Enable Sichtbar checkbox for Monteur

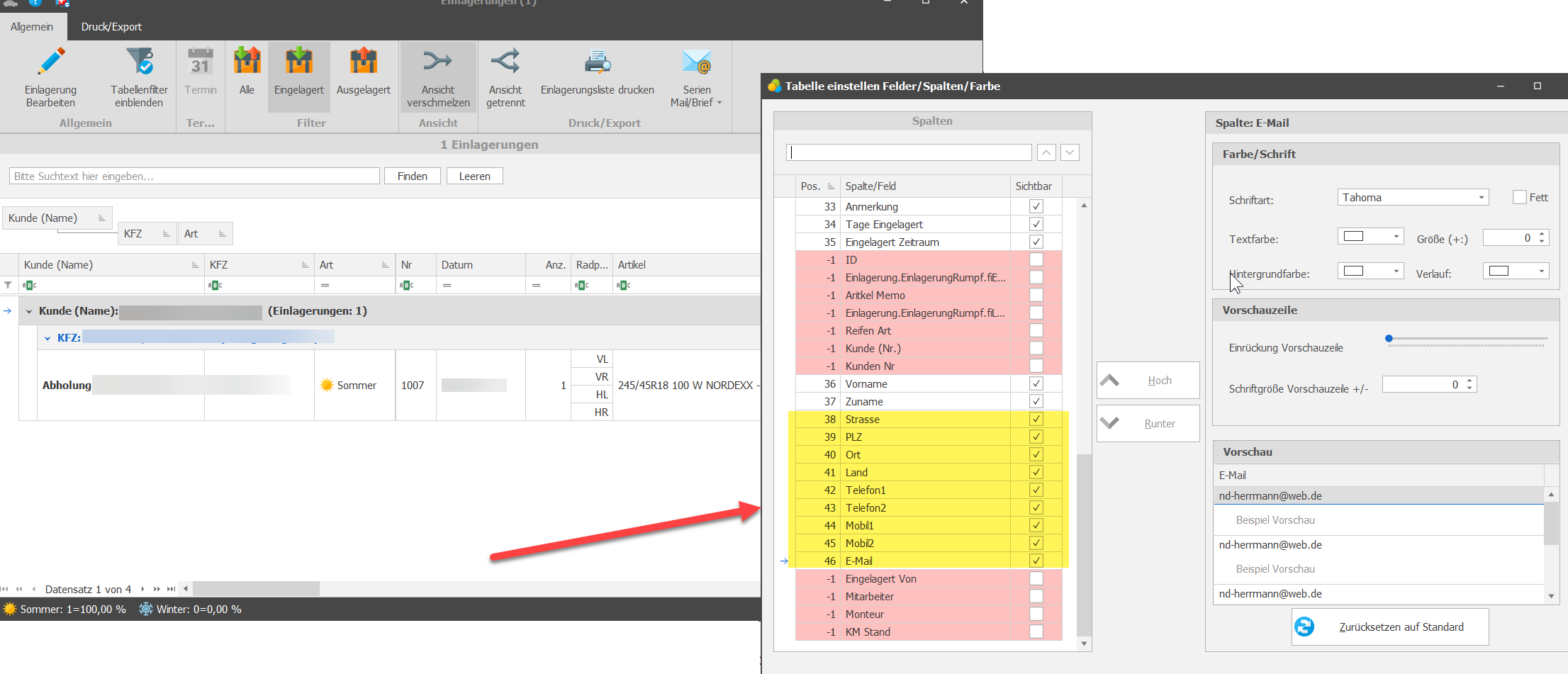coord(1036,614)
